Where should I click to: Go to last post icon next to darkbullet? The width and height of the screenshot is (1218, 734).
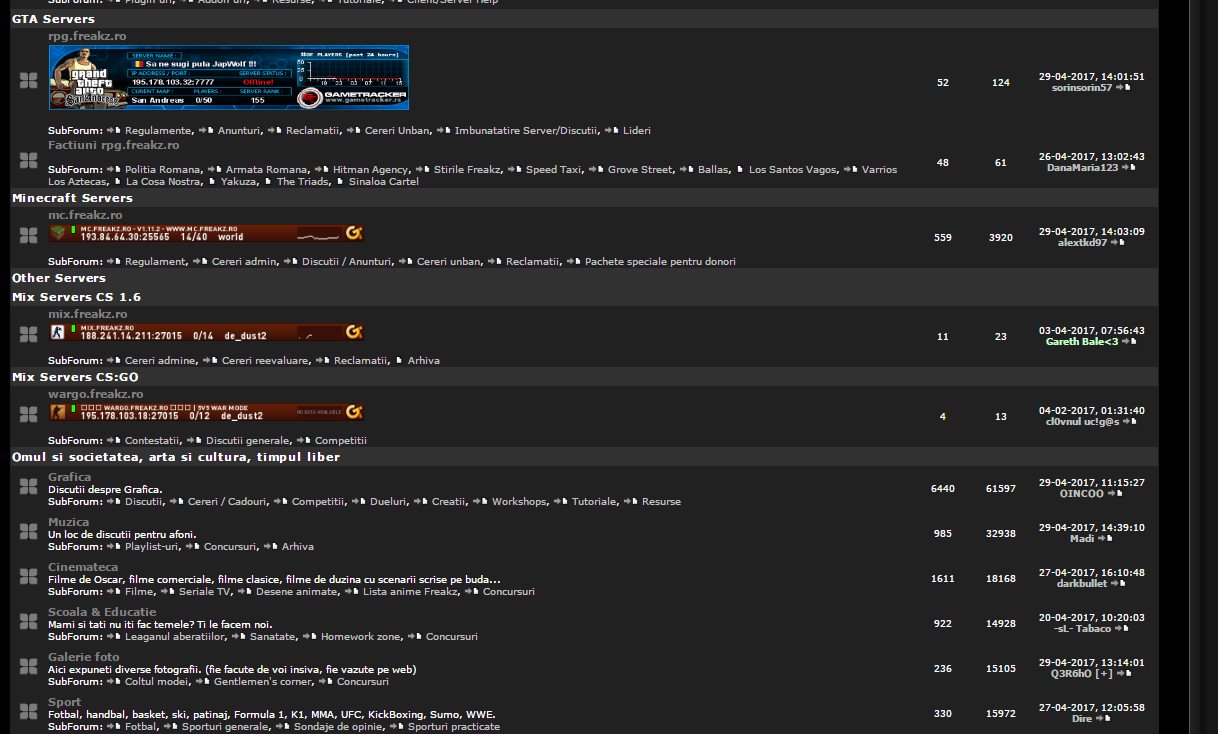(x=1119, y=584)
